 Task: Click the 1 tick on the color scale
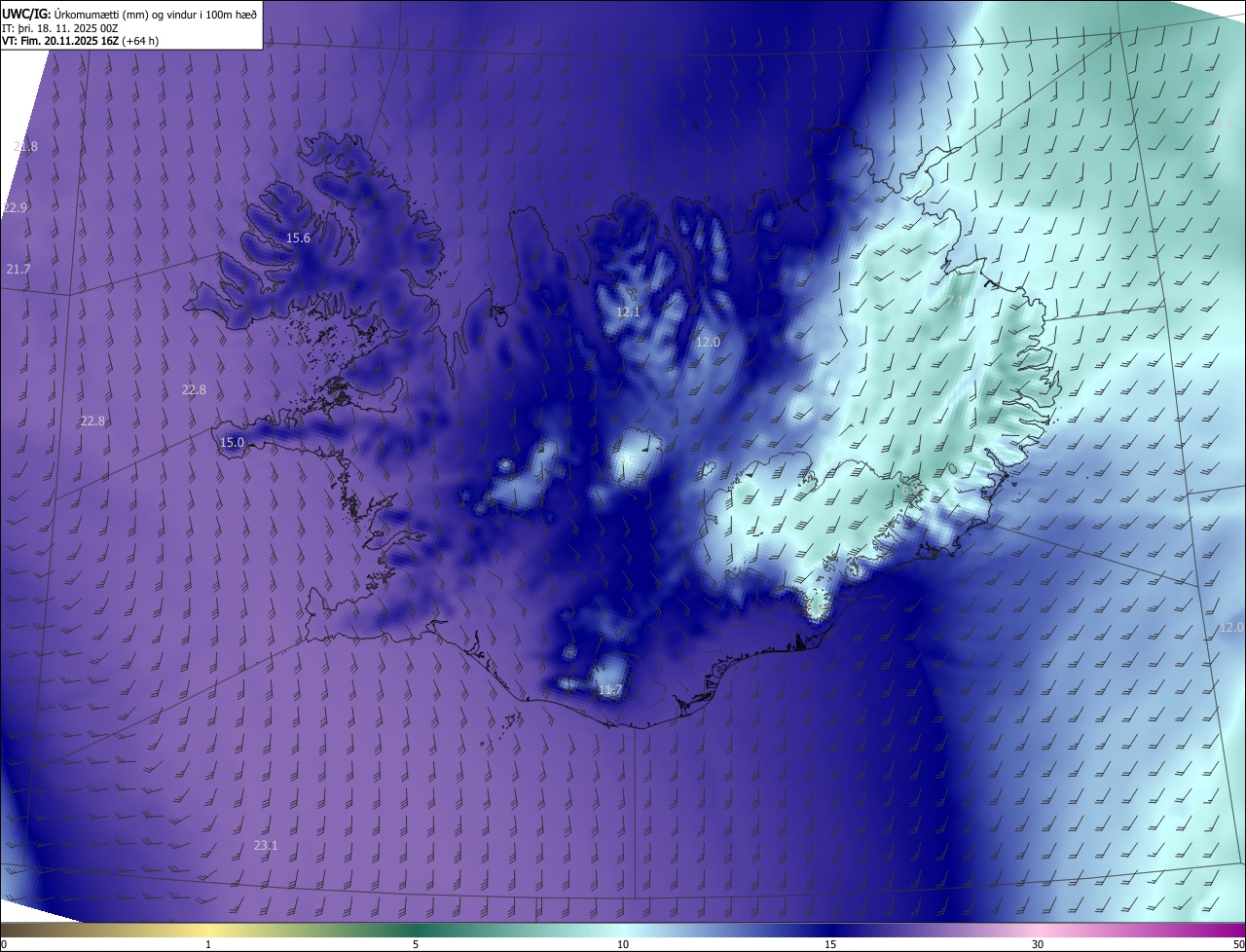click(x=208, y=944)
